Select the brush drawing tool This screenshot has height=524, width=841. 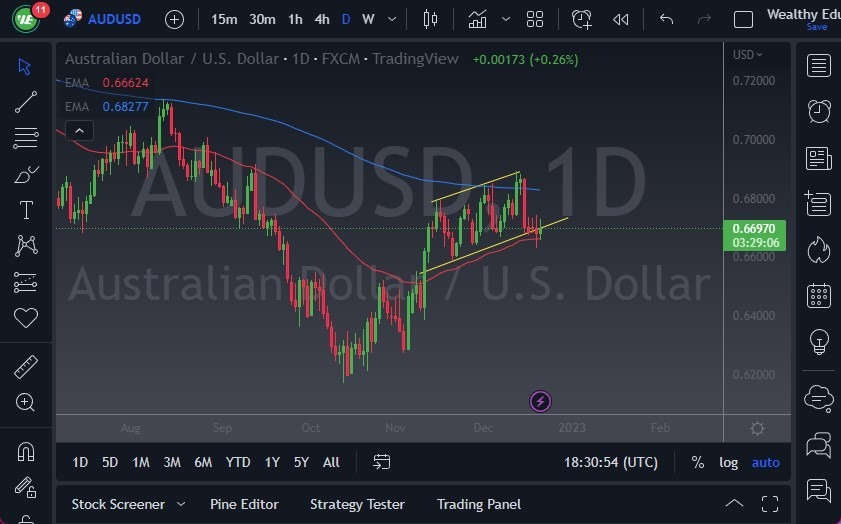pyautogui.click(x=26, y=174)
